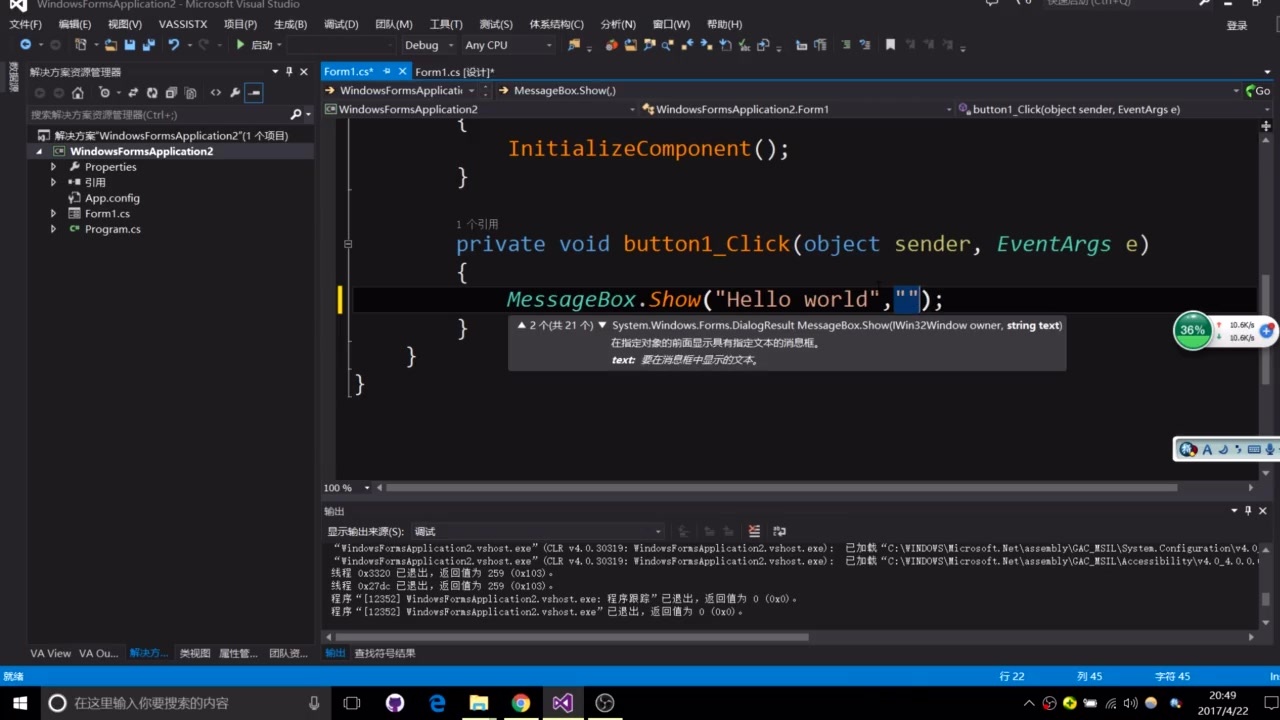1280x720 pixels.
Task: Click Solution Explorer's Sync with Active Document icon
Action: click(133, 93)
